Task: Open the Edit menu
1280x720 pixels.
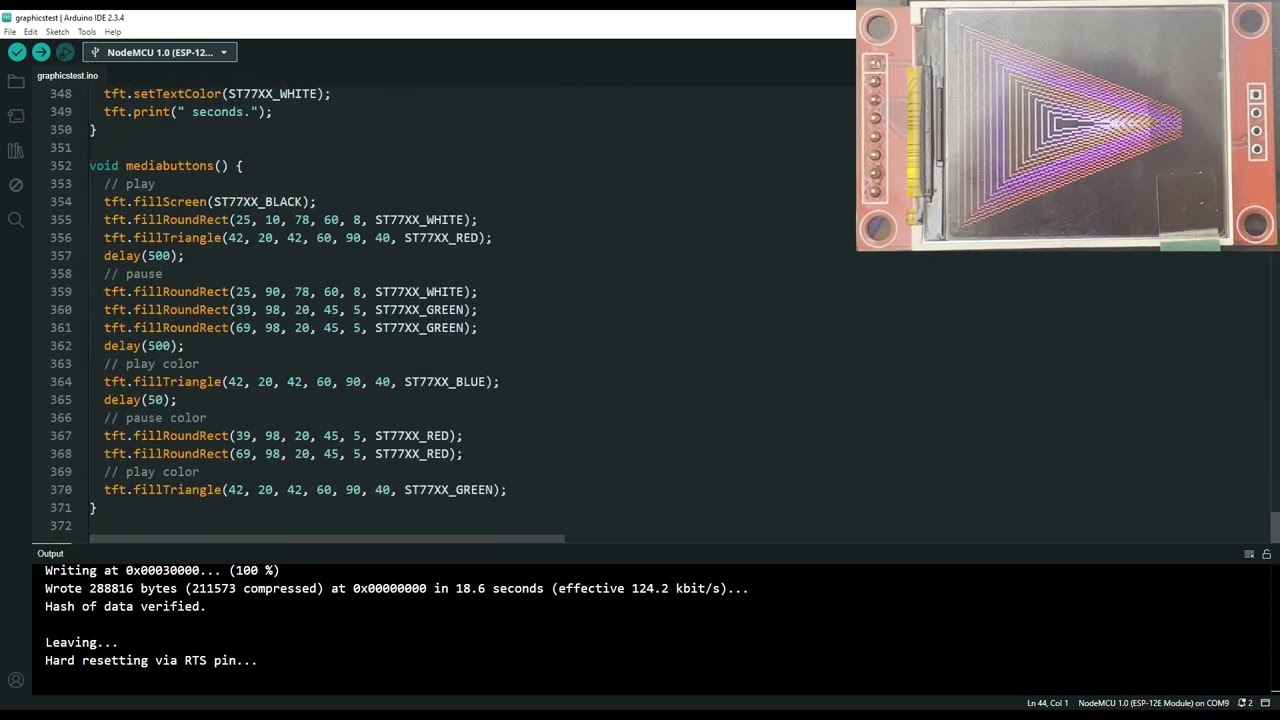Action: click(31, 32)
